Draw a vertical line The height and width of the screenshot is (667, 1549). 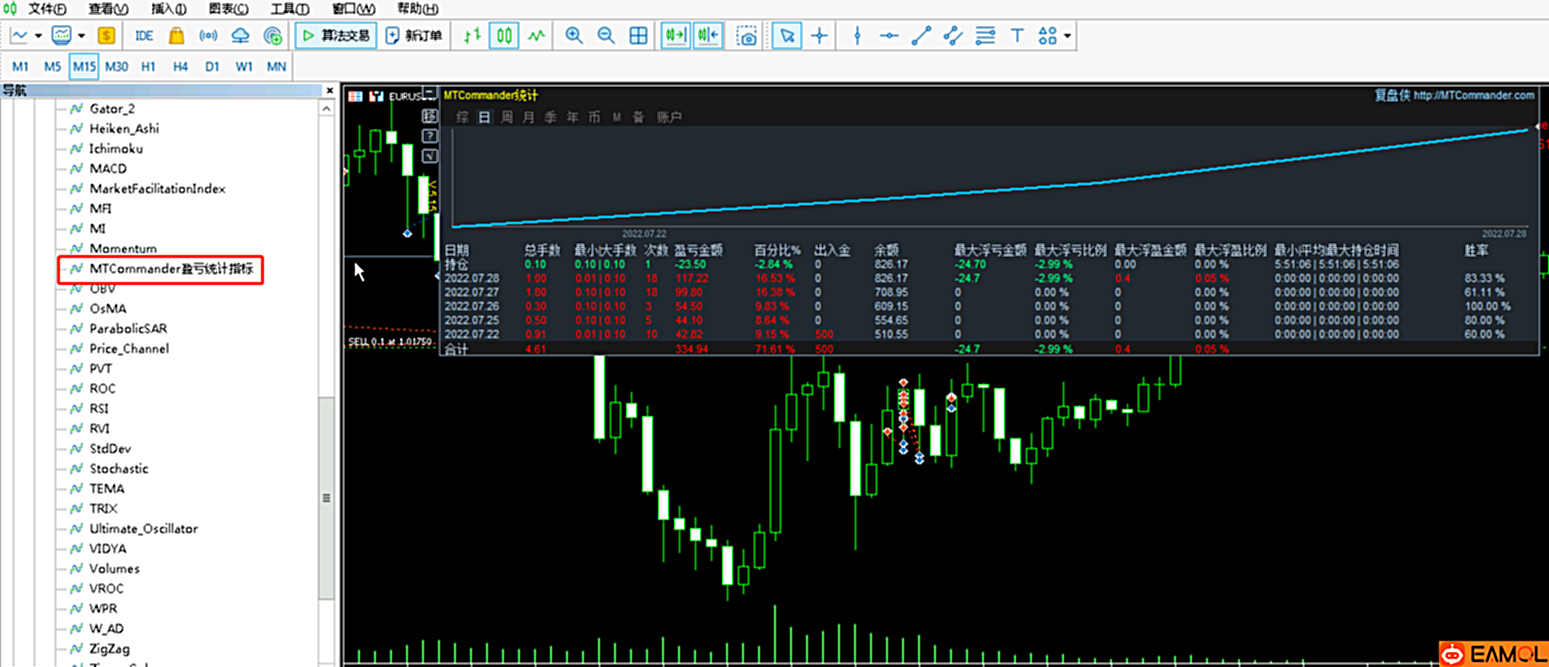(x=857, y=36)
